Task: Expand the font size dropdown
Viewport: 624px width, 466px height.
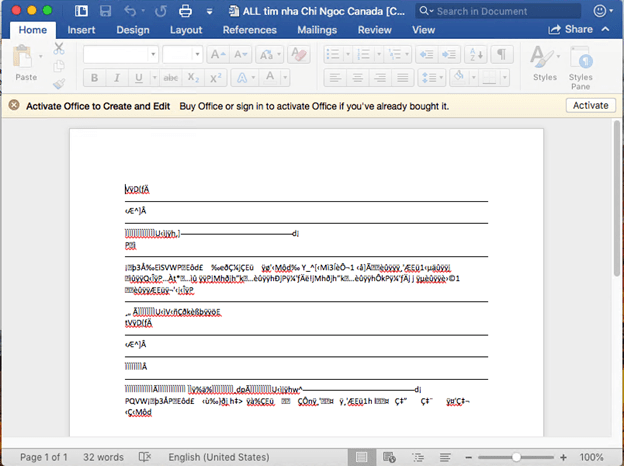Action: (197, 54)
